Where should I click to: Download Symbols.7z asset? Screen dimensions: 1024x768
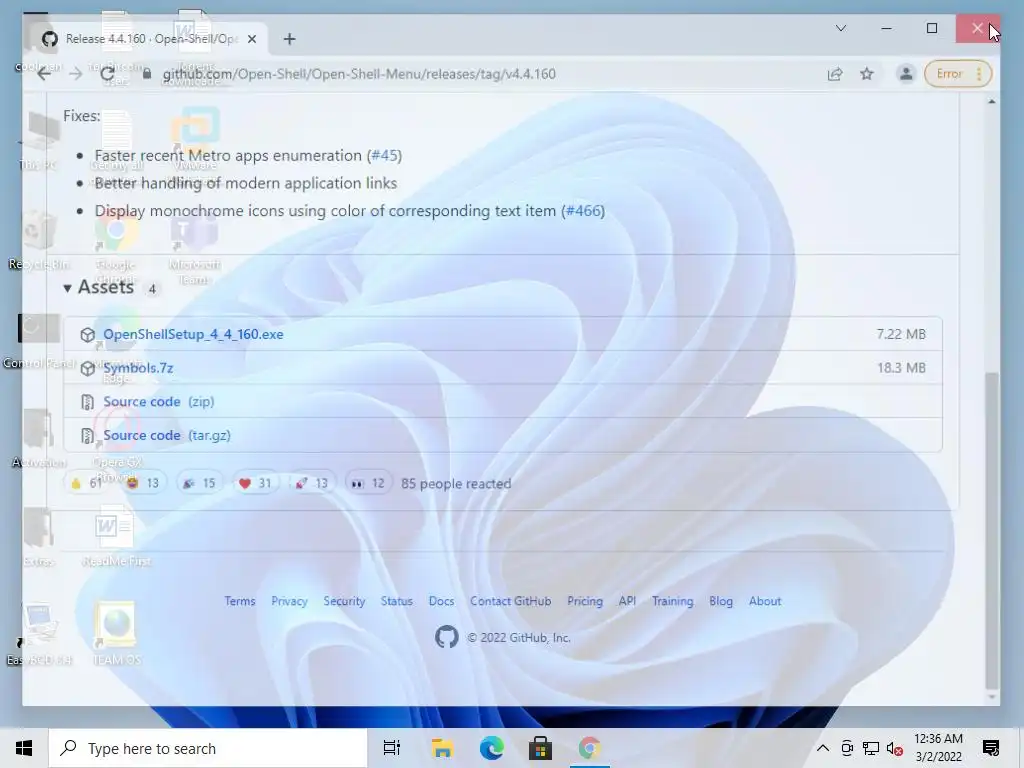[138, 368]
